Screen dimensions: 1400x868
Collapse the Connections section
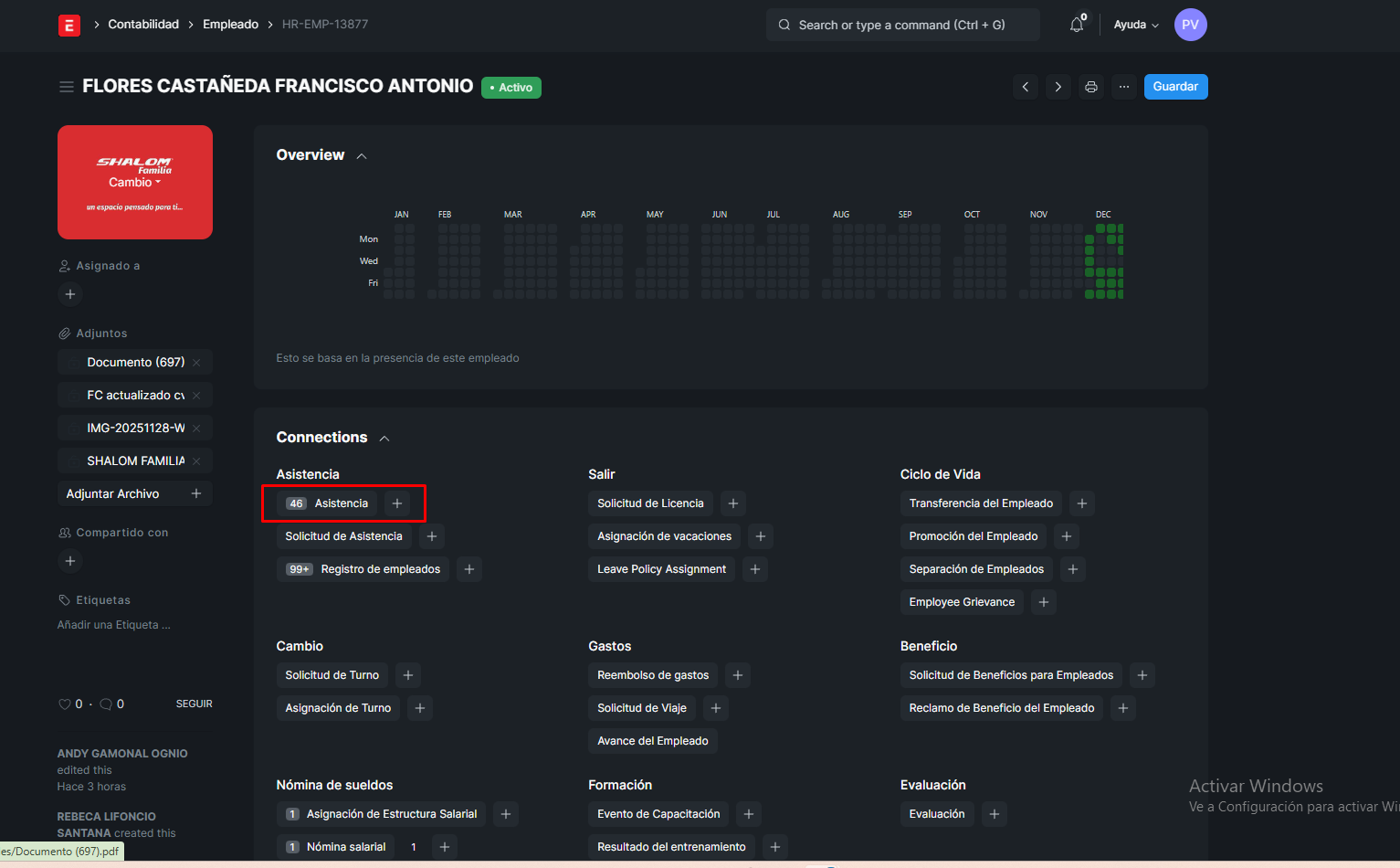tap(384, 439)
